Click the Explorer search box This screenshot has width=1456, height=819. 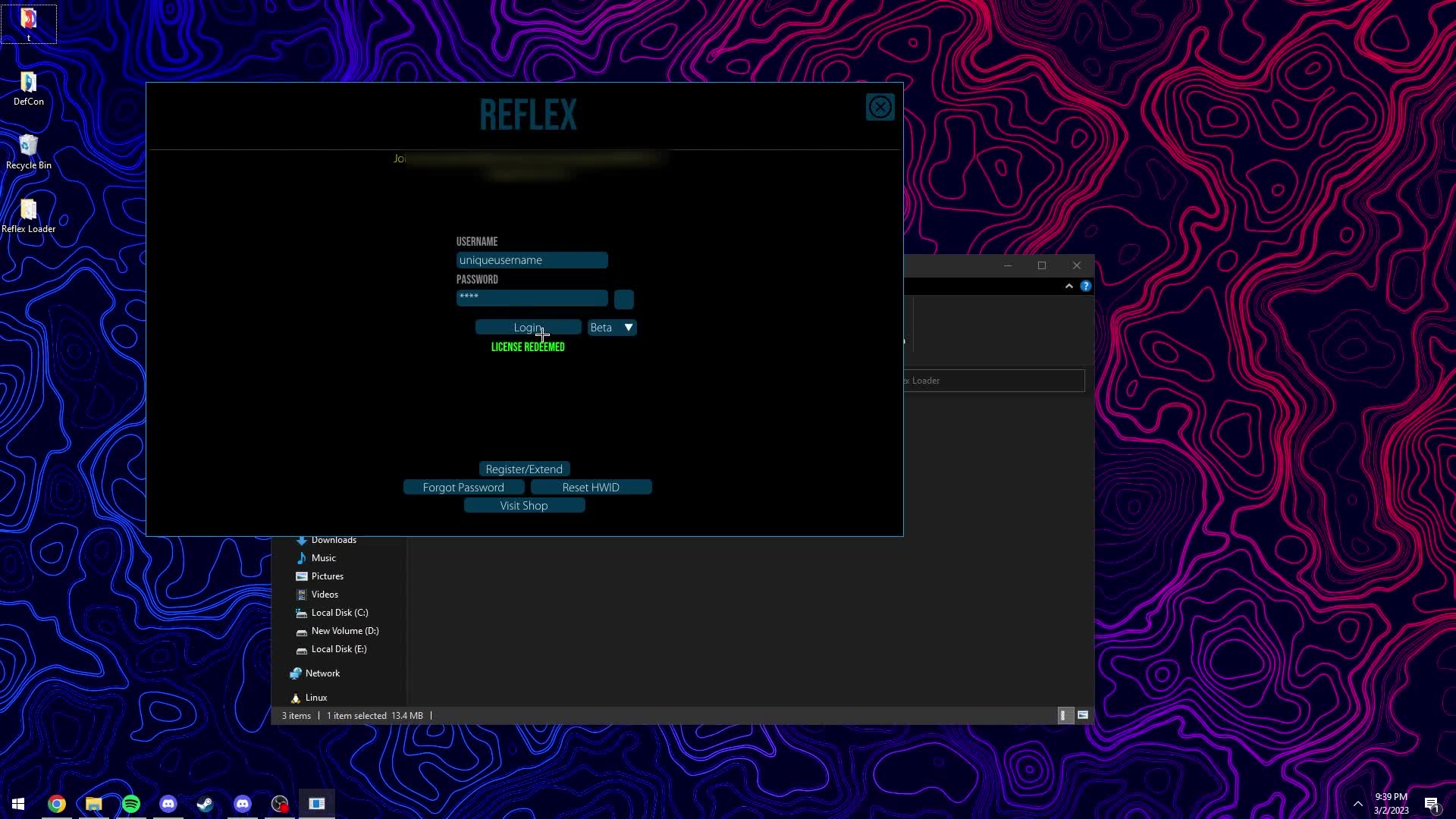[994, 381]
